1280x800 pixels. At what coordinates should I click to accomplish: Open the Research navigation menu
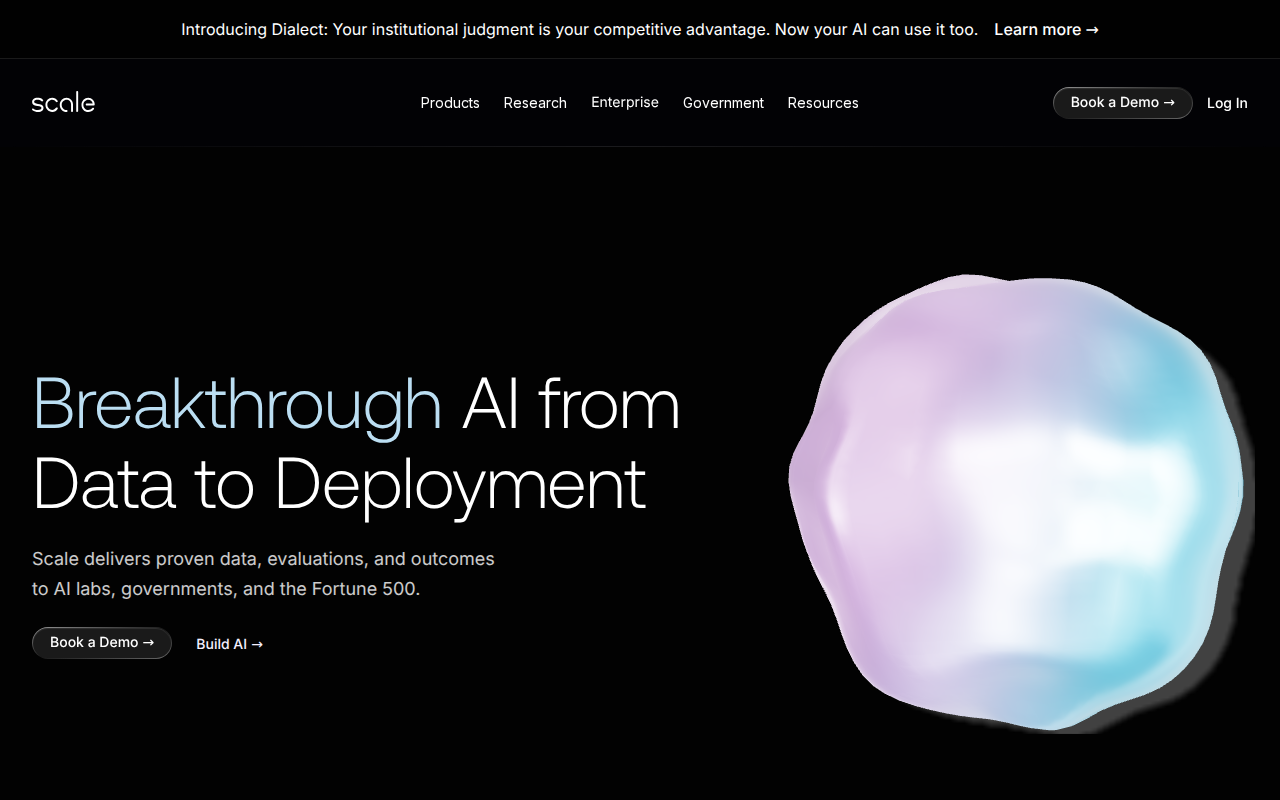535,103
